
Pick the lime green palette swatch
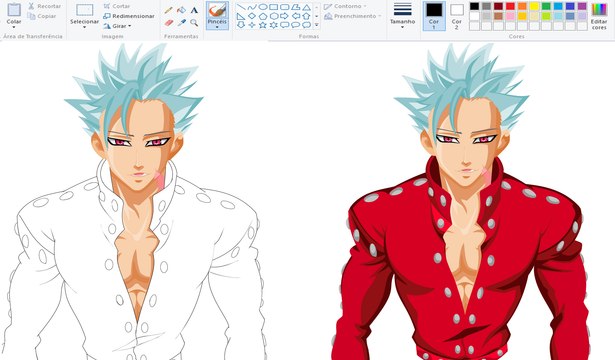(x=546, y=16)
